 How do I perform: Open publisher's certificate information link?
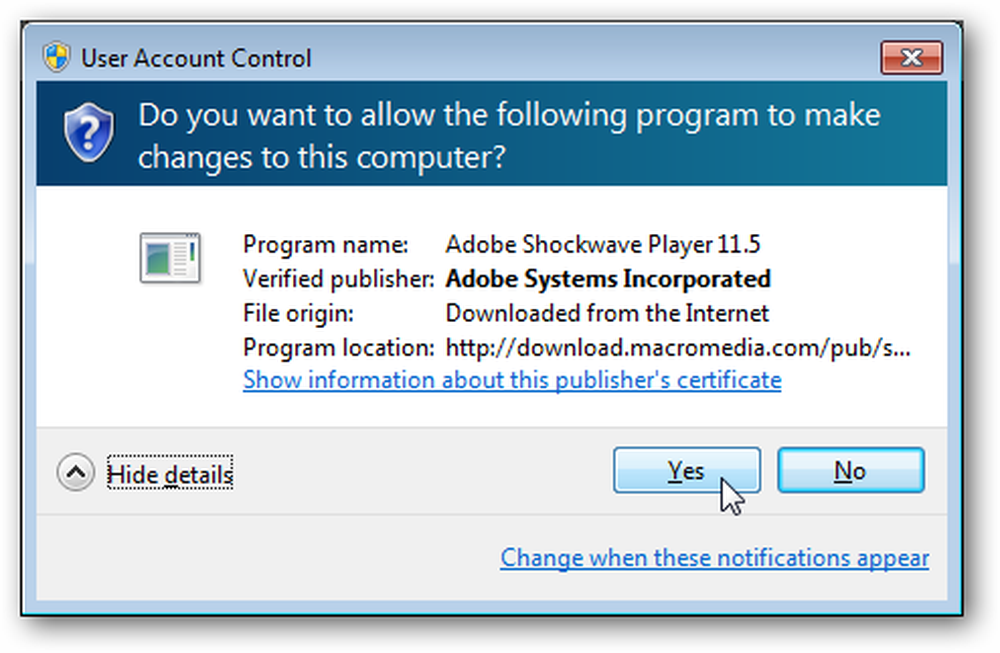(x=512, y=380)
